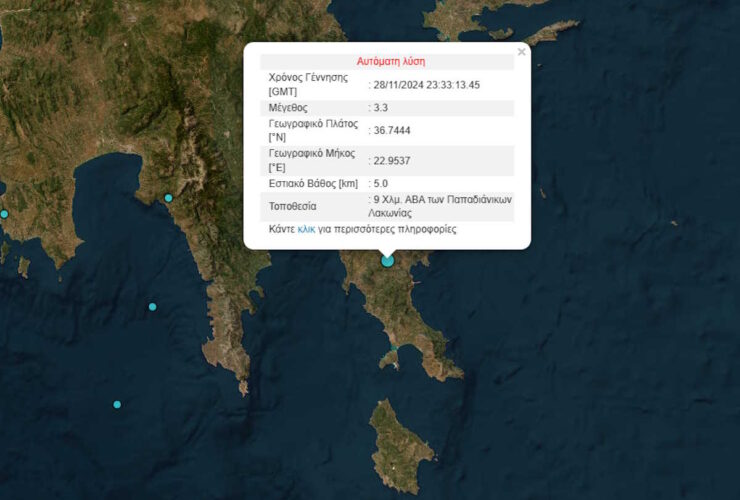Image resolution: width=740 pixels, height=500 pixels.
Task: Click the sea marker west of the middle peninsula
Action: click(152, 306)
